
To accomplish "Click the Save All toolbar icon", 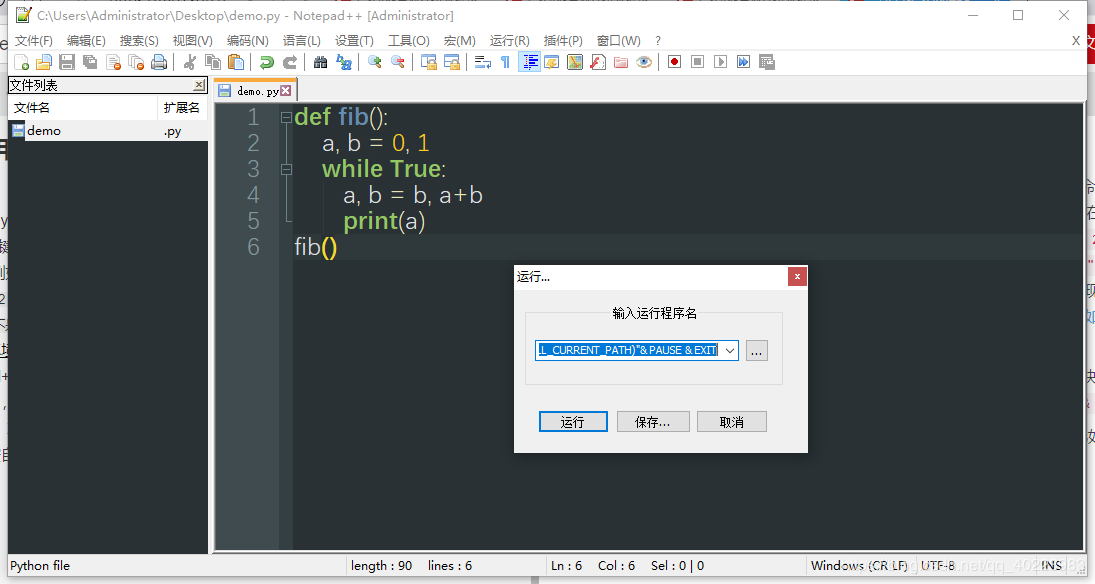I will [x=88, y=62].
